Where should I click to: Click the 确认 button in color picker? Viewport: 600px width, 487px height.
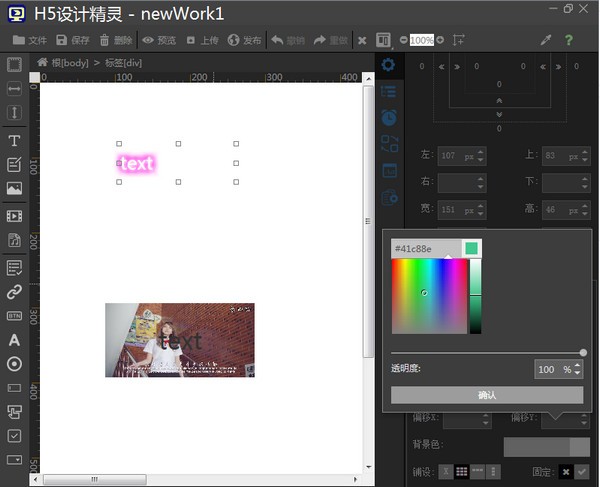click(x=487, y=395)
